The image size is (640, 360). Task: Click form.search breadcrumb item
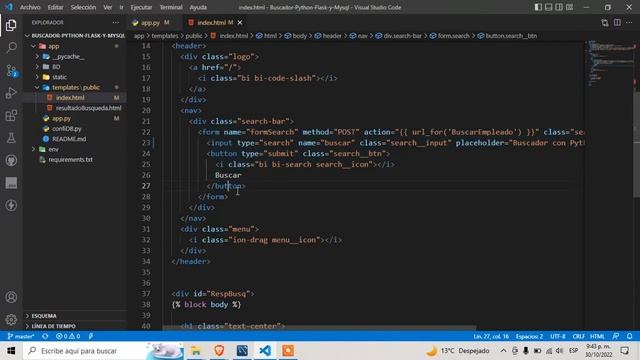click(449, 36)
